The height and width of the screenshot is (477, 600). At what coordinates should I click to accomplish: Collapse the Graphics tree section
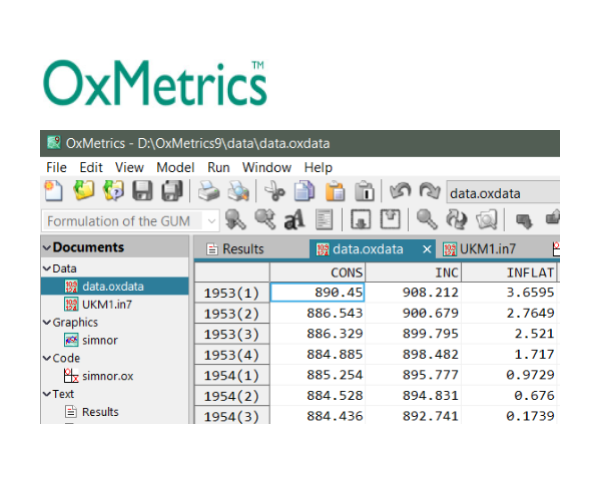[46, 322]
